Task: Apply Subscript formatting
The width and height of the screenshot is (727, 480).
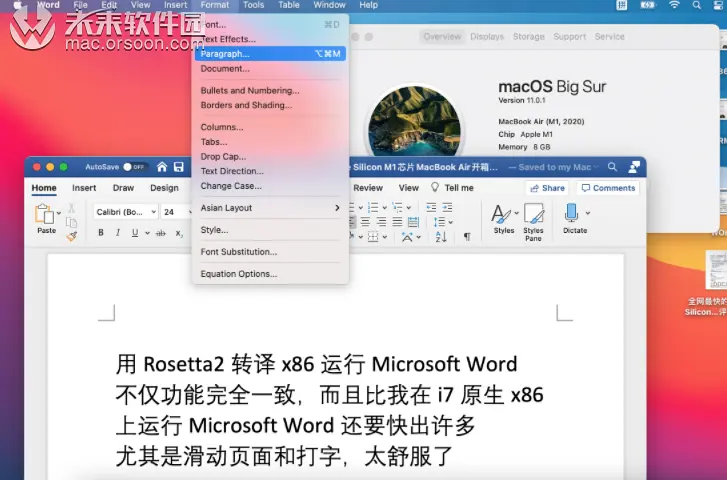Action: (x=179, y=233)
